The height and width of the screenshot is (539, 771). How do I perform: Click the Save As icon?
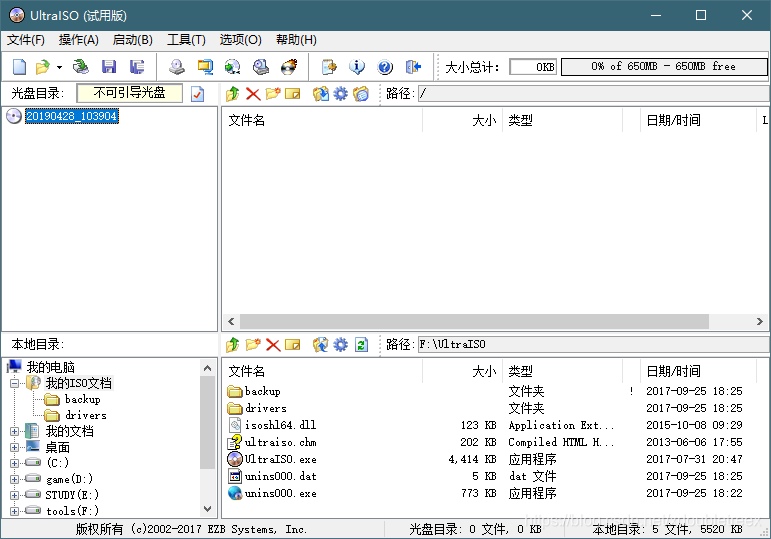tap(137, 66)
